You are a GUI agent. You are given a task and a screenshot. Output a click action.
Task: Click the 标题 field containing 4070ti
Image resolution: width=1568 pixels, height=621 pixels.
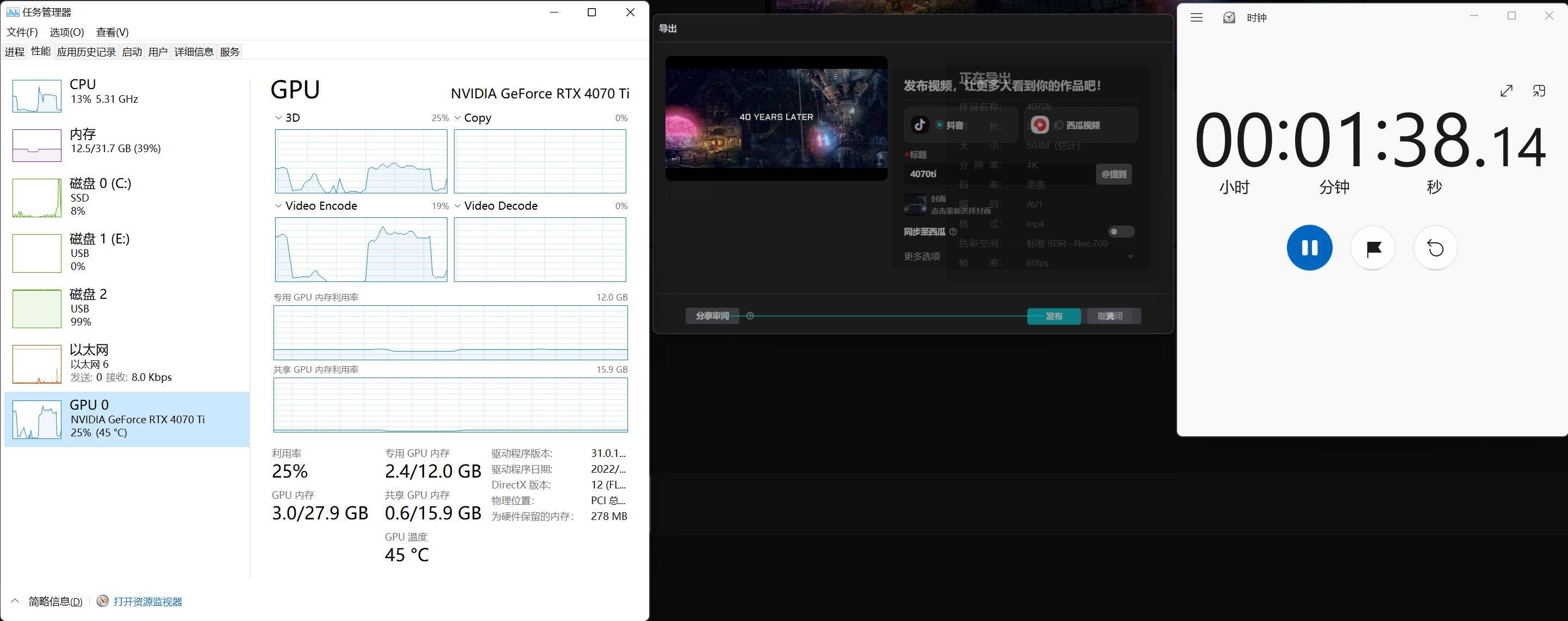tap(999, 174)
